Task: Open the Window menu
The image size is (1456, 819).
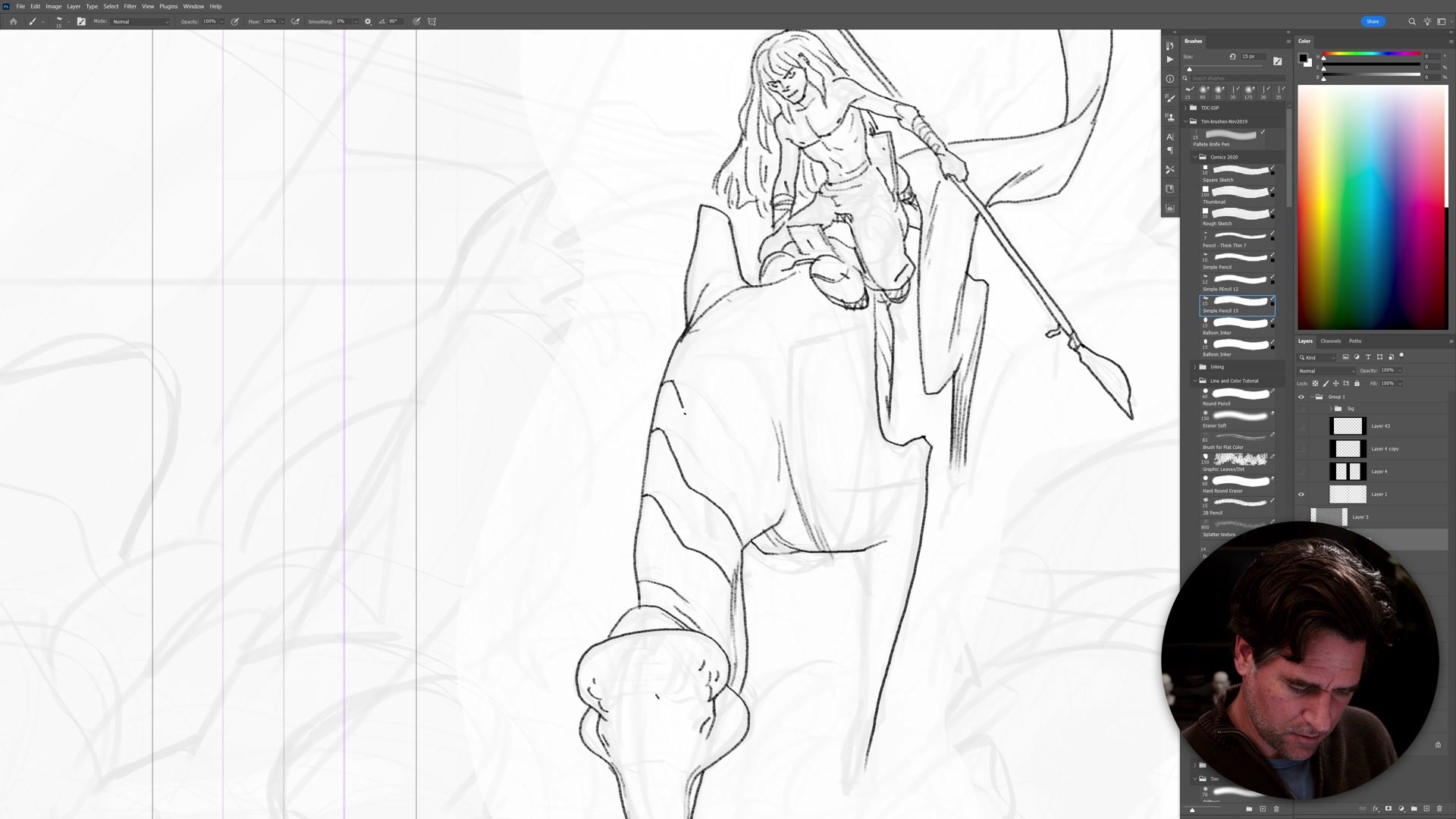Action: (x=193, y=6)
